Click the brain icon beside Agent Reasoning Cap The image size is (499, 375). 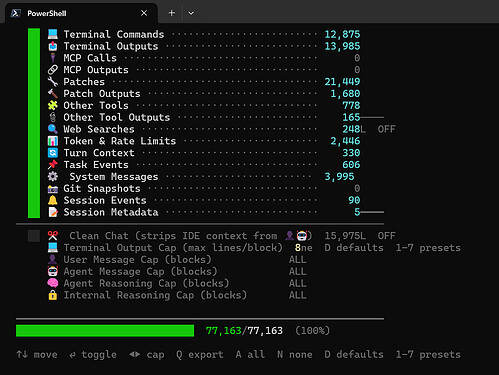[53, 283]
